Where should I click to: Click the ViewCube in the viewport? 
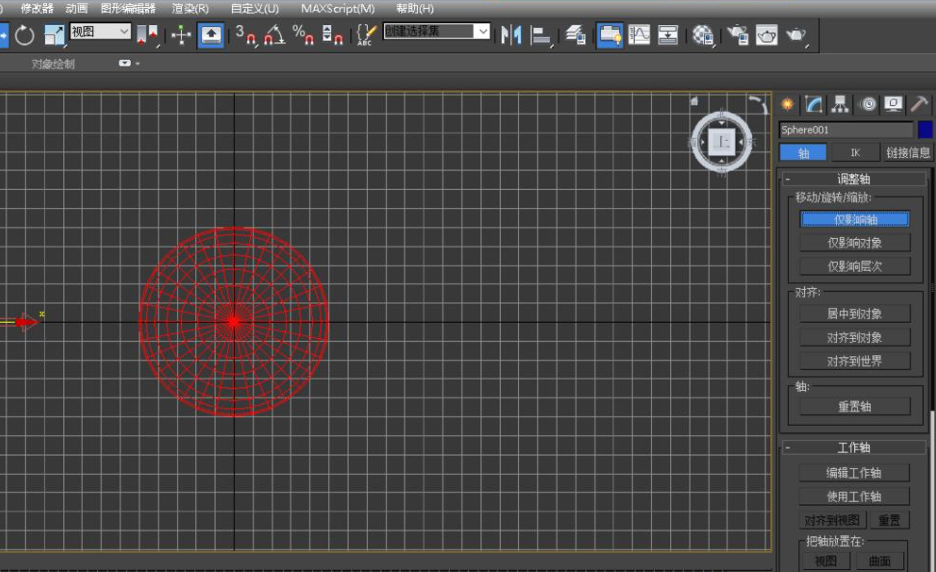tap(722, 142)
